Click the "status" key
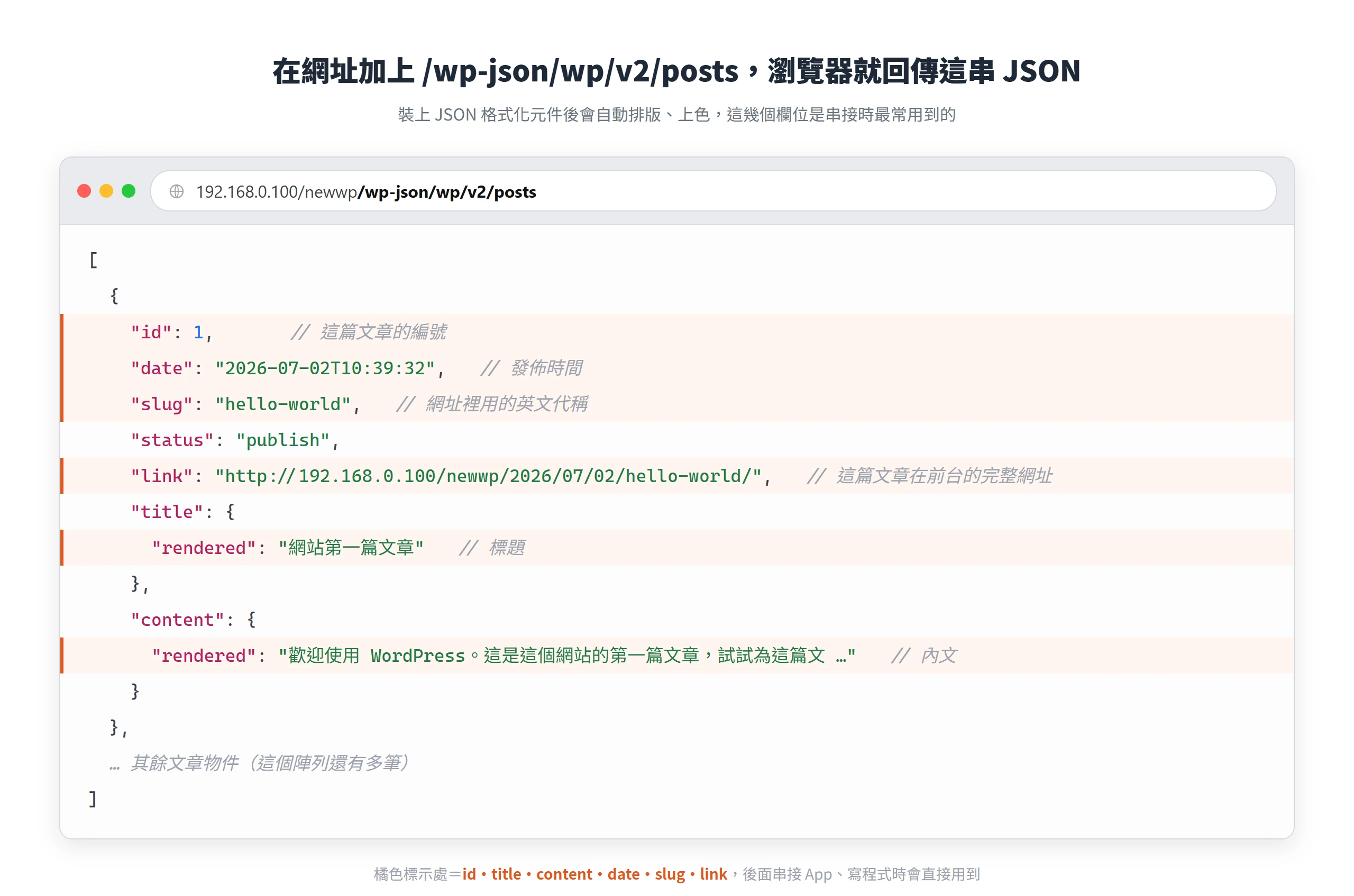1354x896 pixels. click(x=172, y=440)
